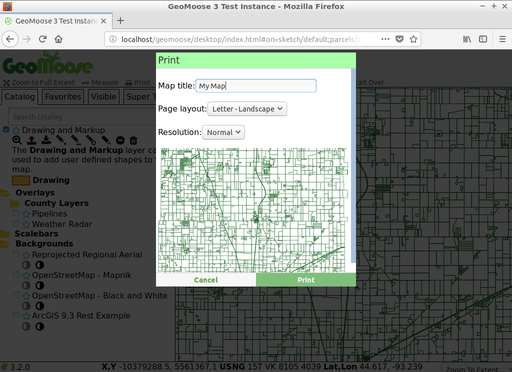Image resolution: width=512 pixels, height=372 pixels.
Task: Enable OpenStreetMap - Black and White checkbox
Action: click(x=16, y=295)
